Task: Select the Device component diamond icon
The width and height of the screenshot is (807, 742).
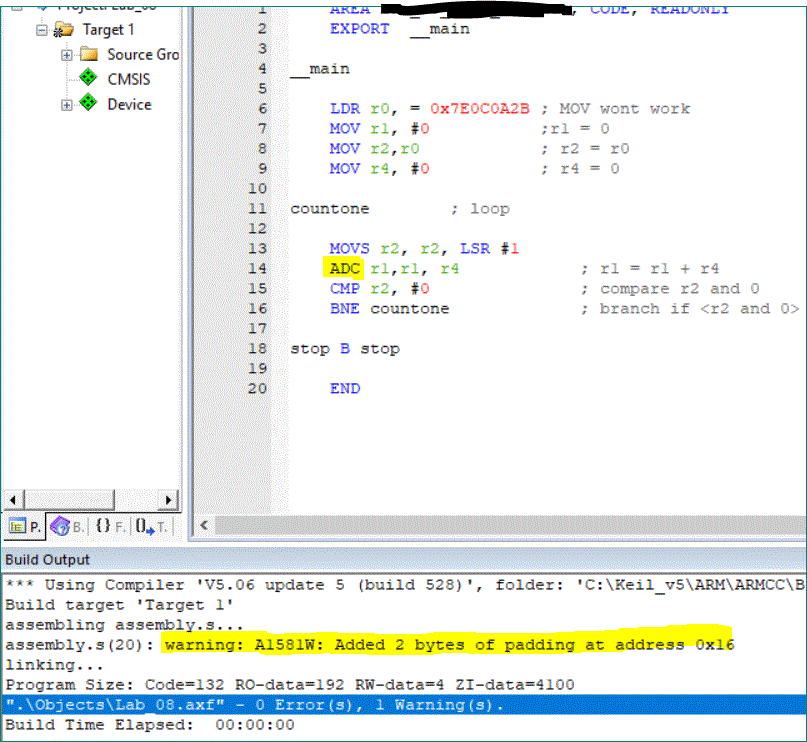Action: pos(88,103)
